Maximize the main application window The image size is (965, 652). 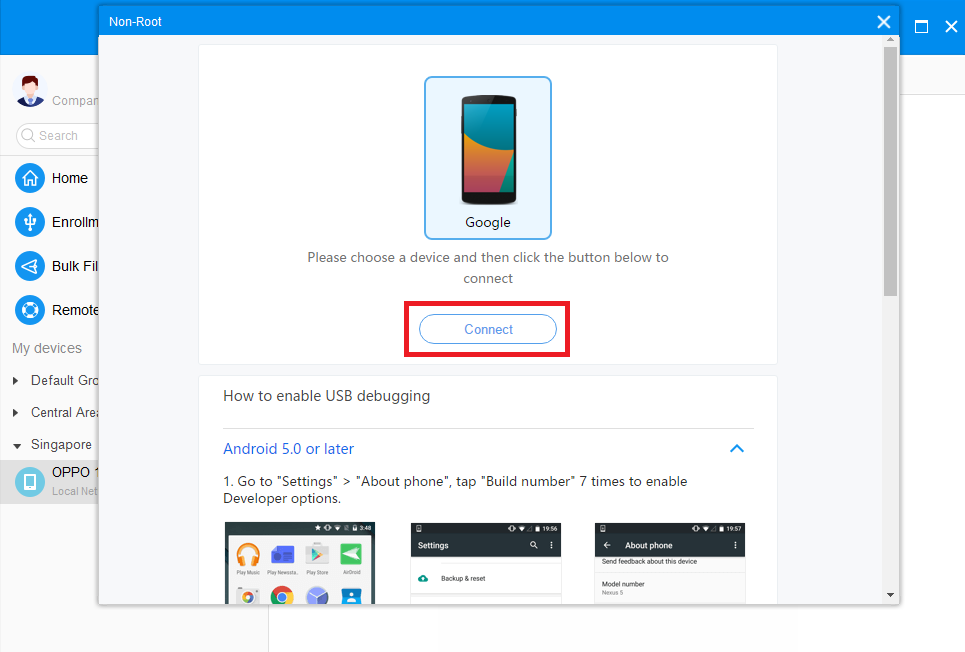[x=921, y=26]
